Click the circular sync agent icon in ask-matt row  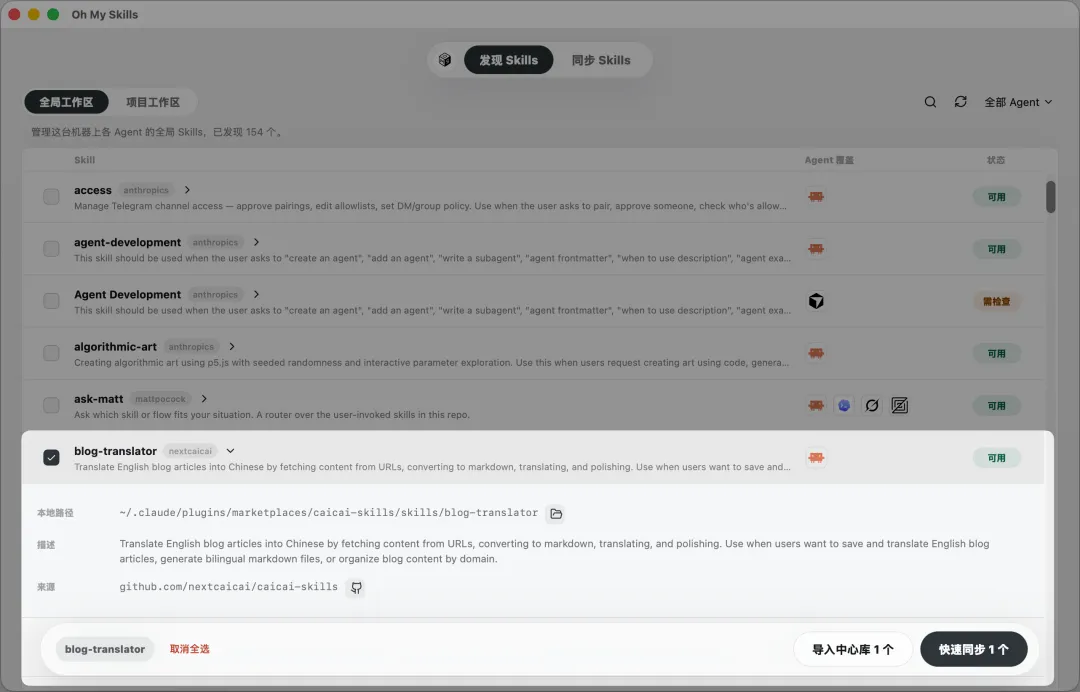click(871, 406)
